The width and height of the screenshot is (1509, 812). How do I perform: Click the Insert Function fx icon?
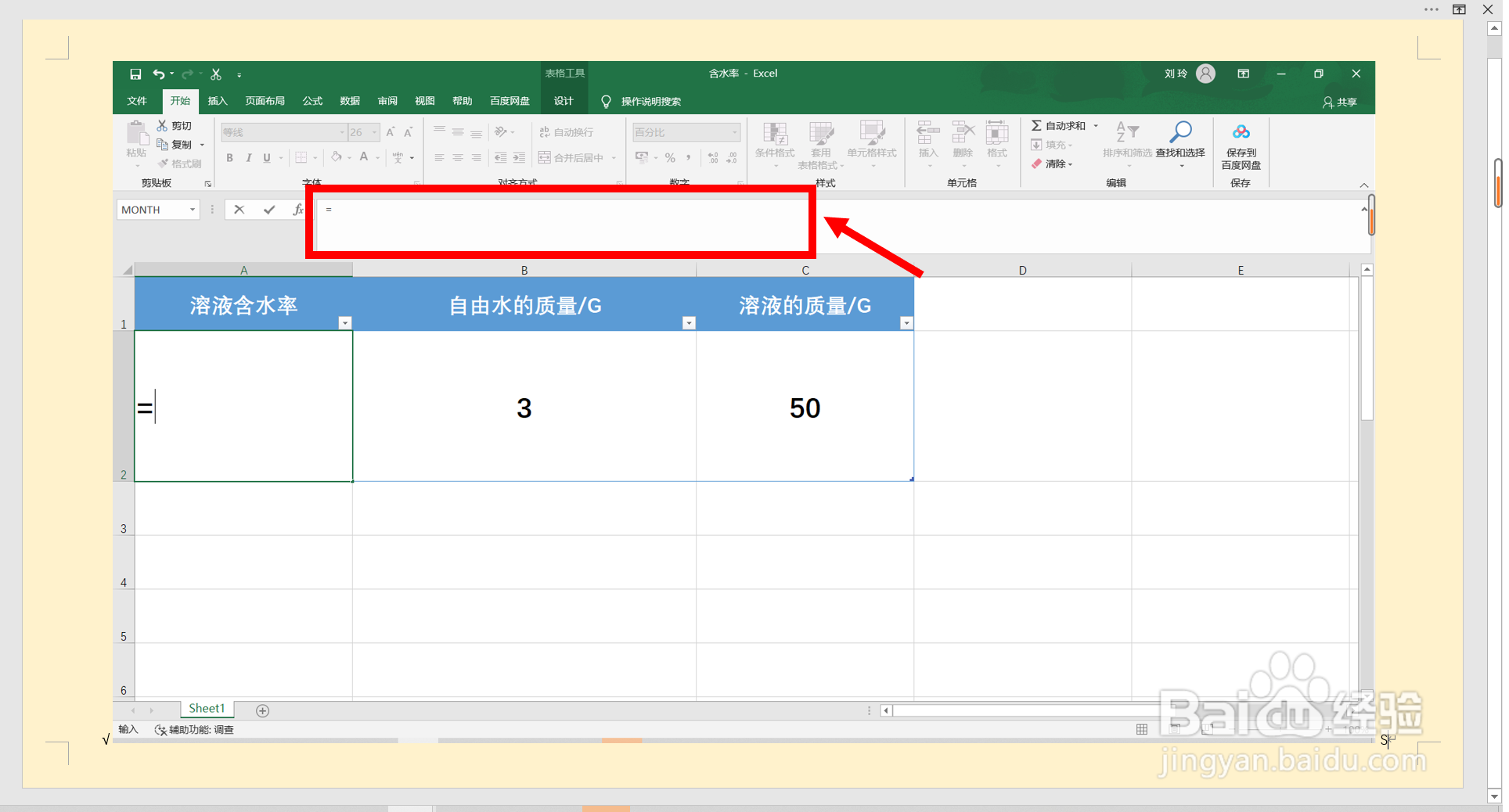298,210
